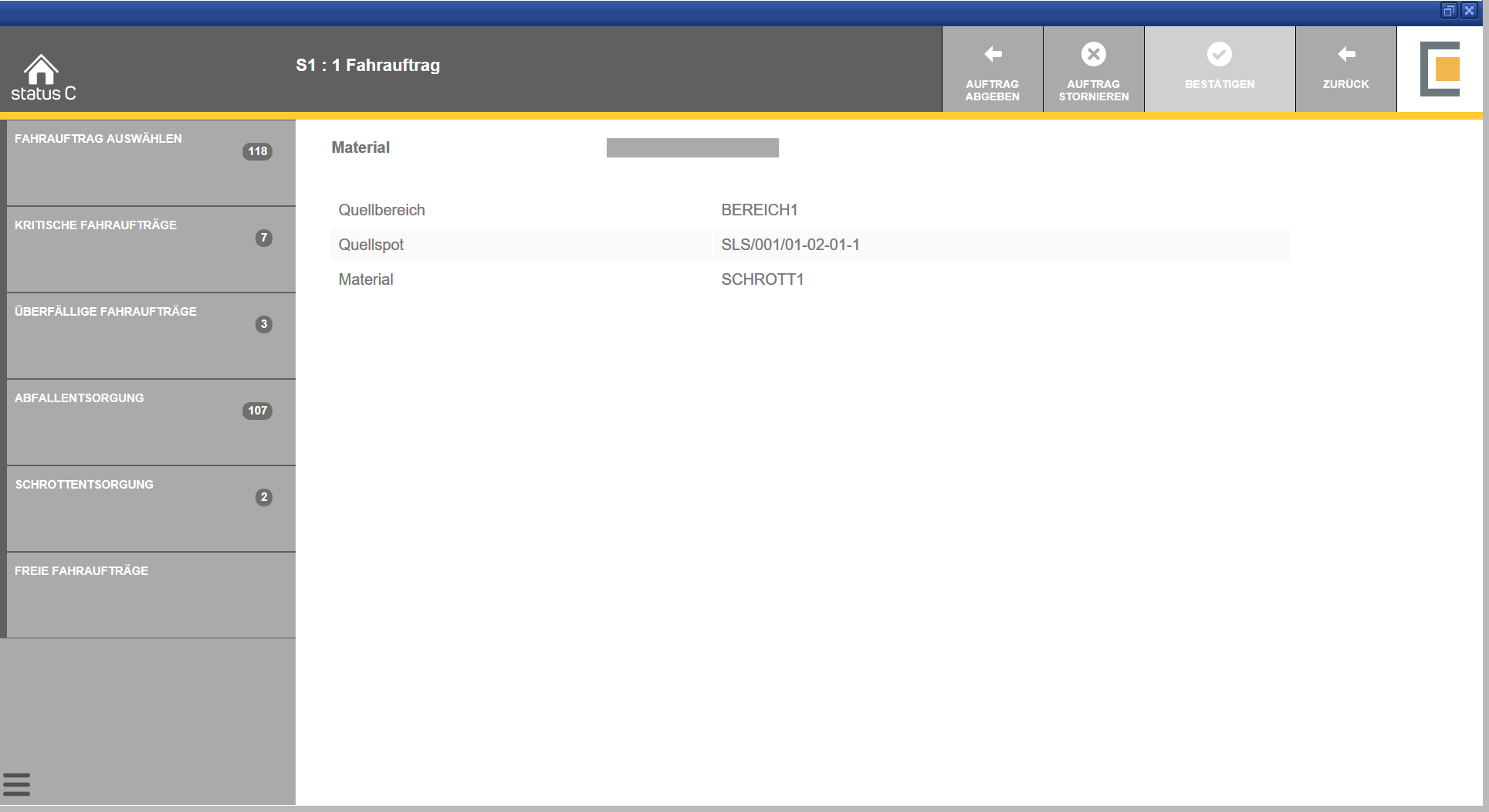
Task: Click the Quellbereich BEREICH1 row
Action: [759, 210]
